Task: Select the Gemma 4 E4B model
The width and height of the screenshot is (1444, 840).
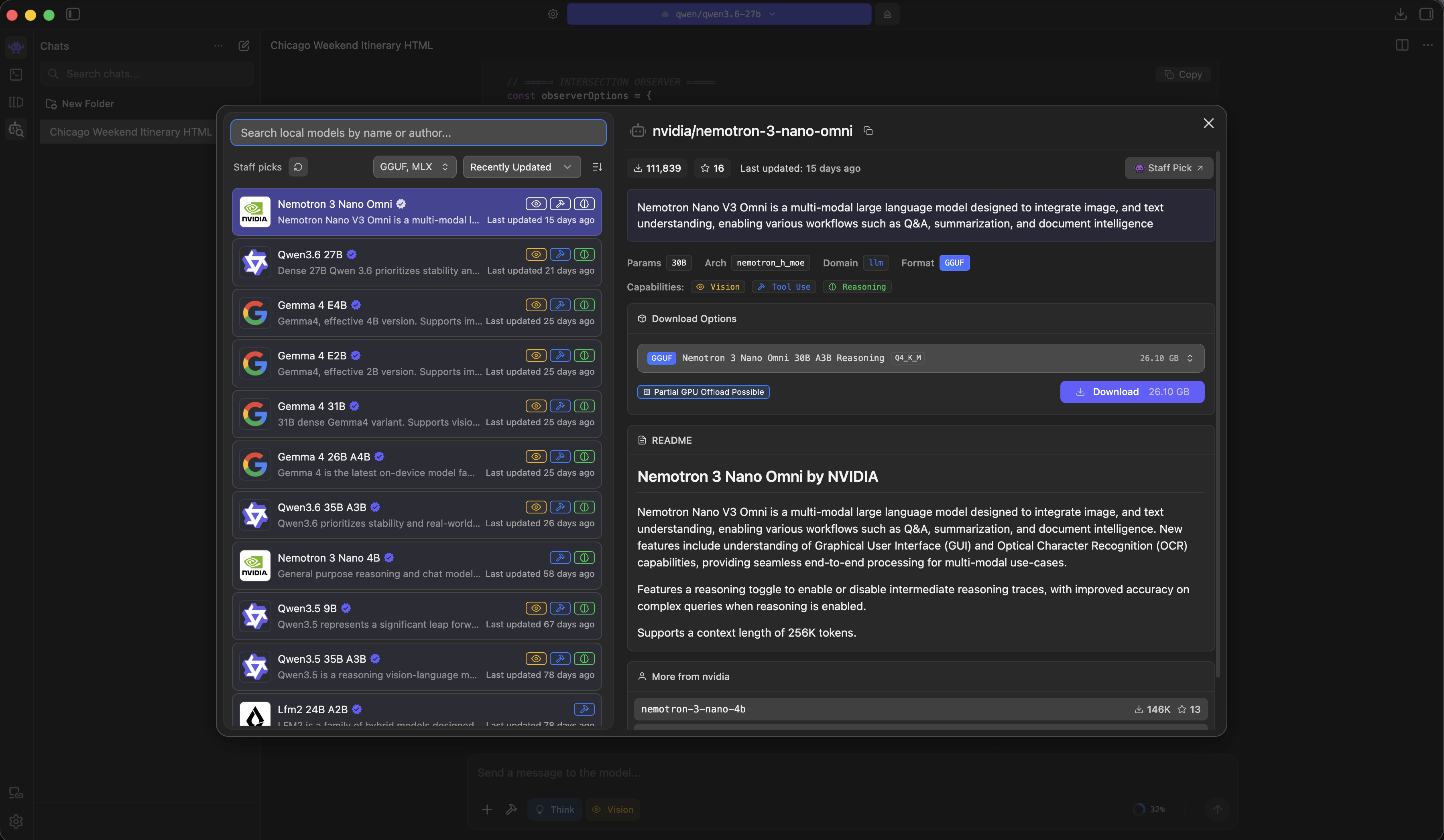Action: click(x=417, y=313)
